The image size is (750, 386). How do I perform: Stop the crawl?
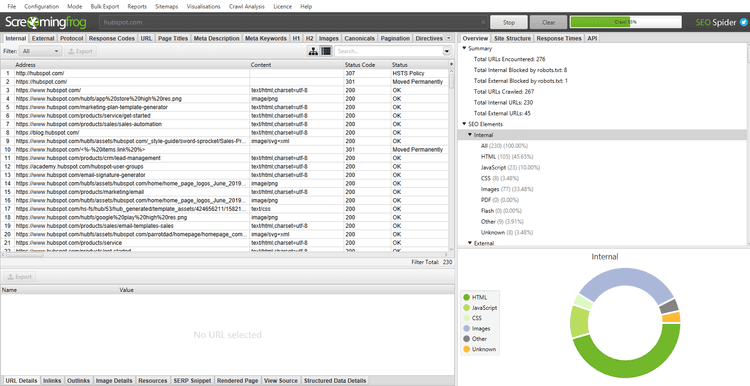[x=509, y=22]
